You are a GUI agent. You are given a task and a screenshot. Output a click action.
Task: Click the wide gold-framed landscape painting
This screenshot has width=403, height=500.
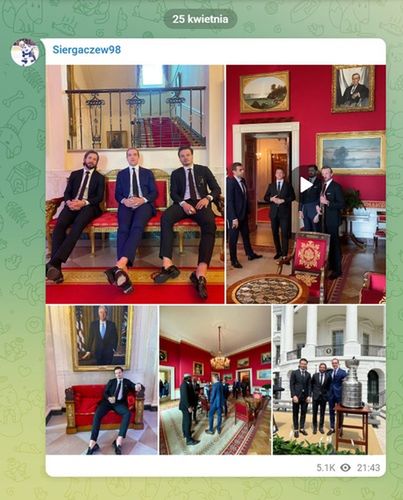351,153
